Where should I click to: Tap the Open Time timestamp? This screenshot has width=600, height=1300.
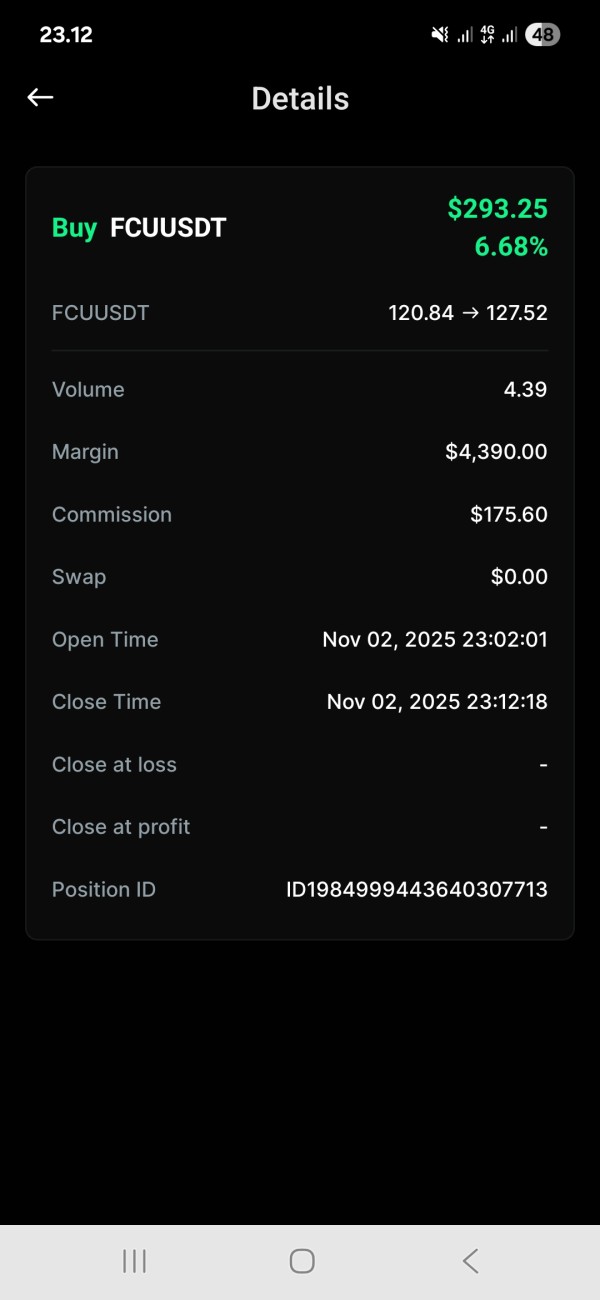(x=434, y=640)
